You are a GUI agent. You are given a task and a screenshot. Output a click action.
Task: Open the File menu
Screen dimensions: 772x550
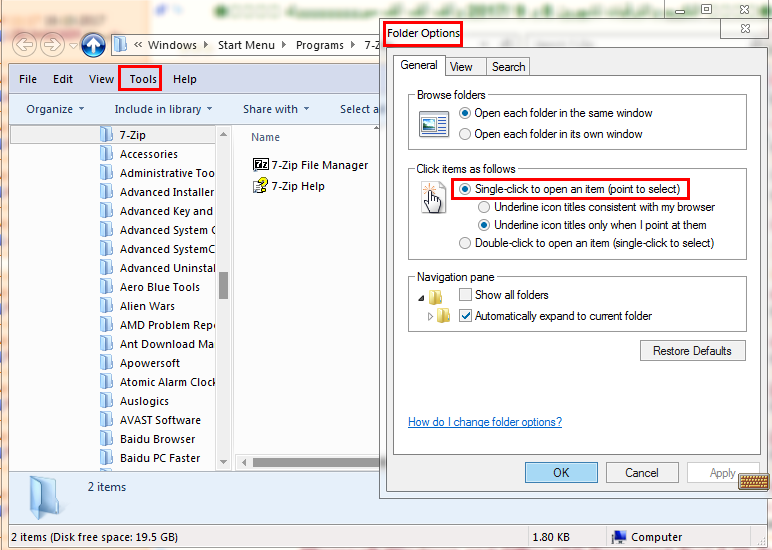(x=28, y=79)
